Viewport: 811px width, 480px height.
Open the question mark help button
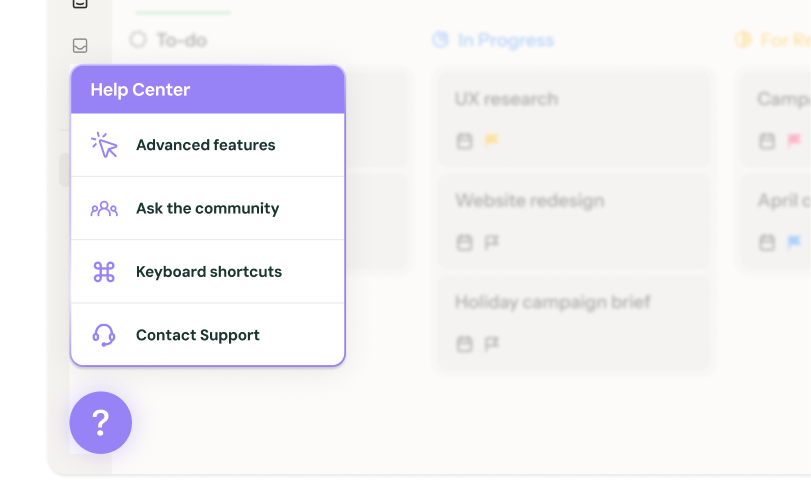tap(100, 423)
